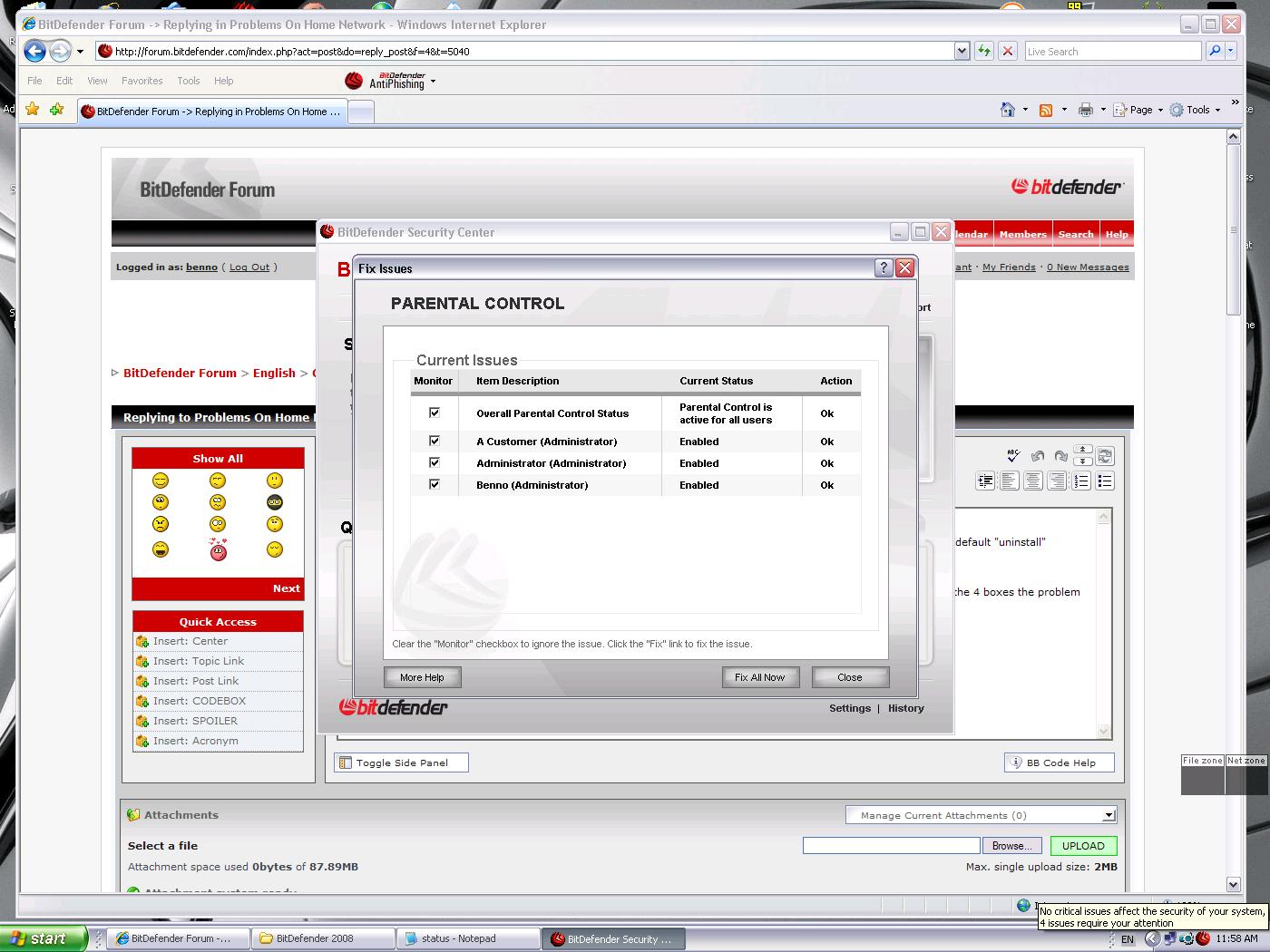
Task: Click the RSS feeds icon
Action: (x=1046, y=110)
